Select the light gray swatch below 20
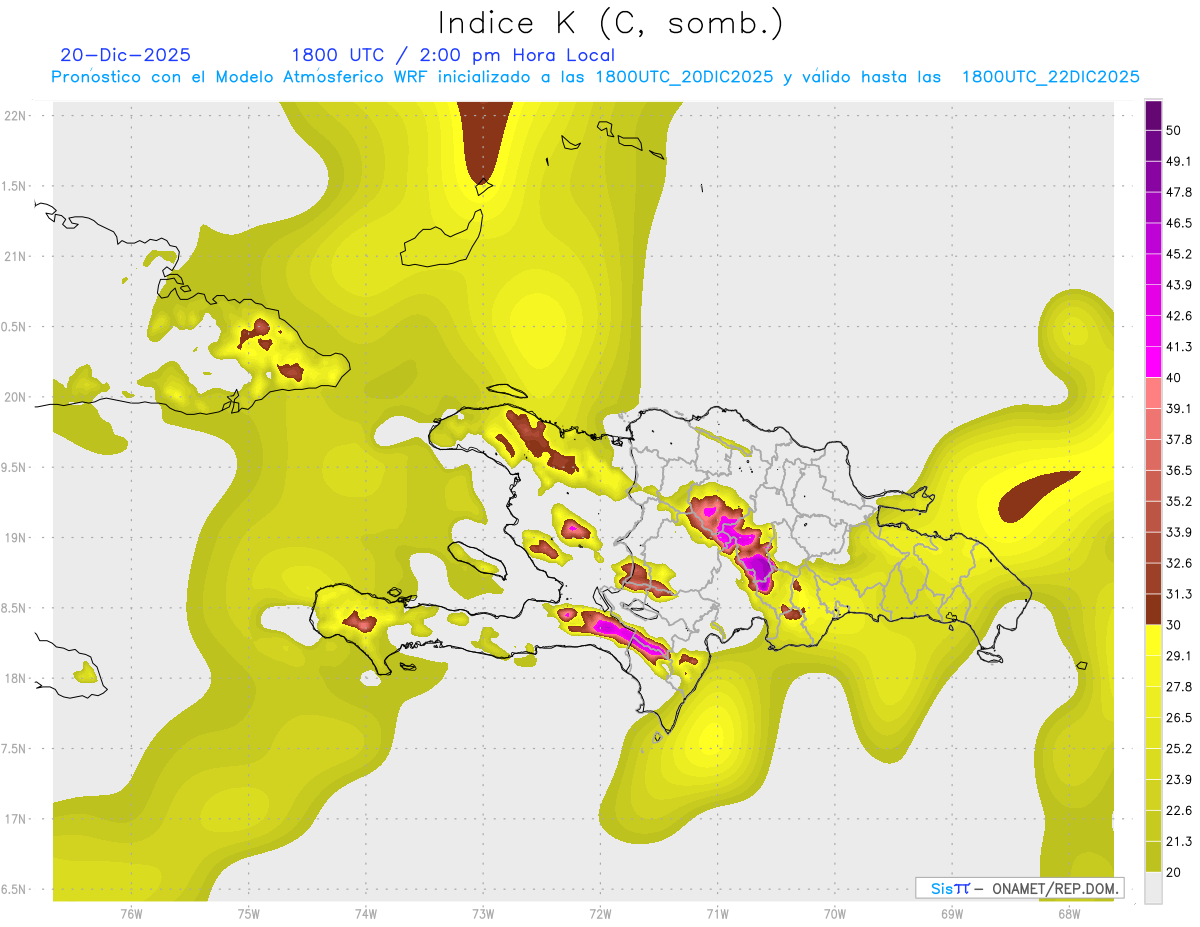 1153,888
